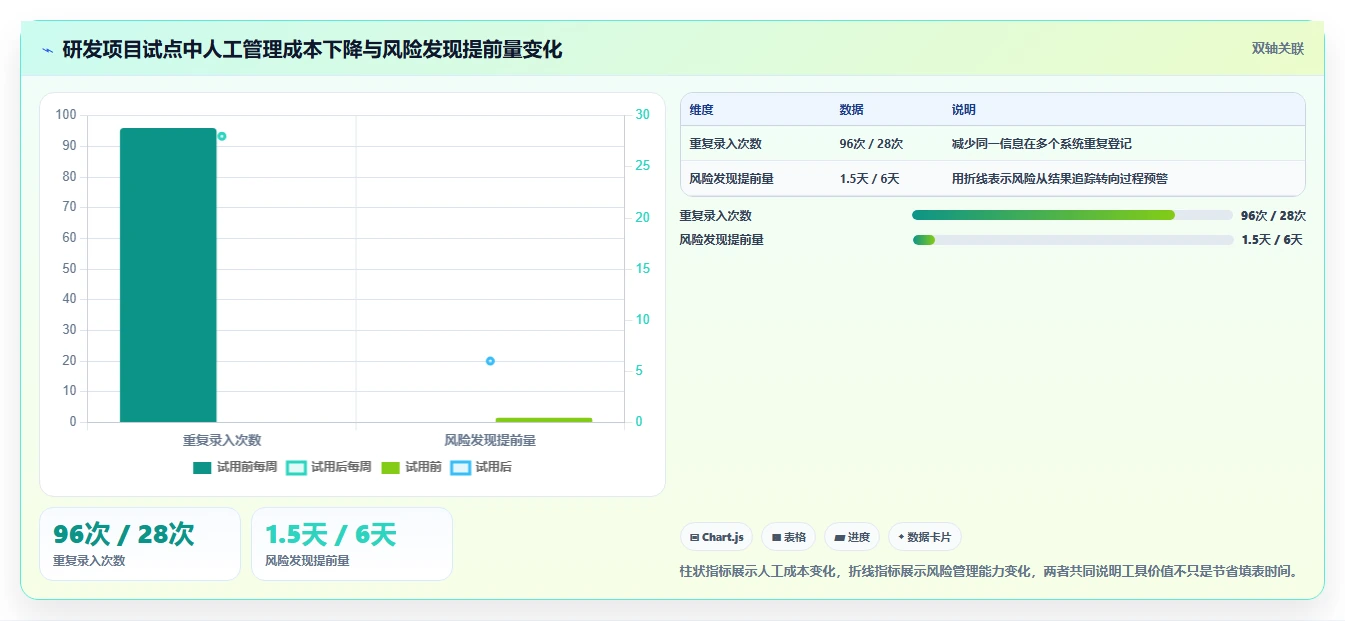Click the left axis value 100
The width and height of the screenshot is (1345, 621).
click(x=66, y=115)
